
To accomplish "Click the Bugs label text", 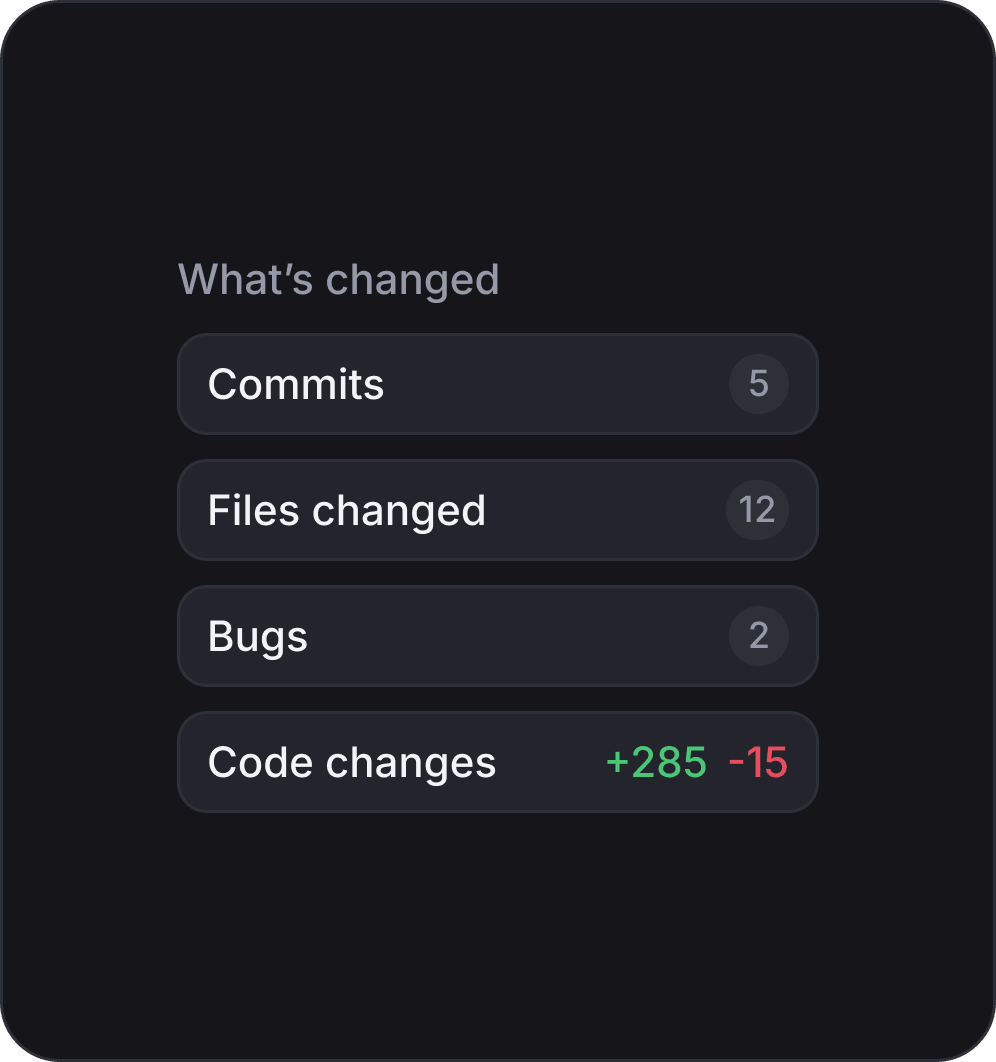I will 257,636.
